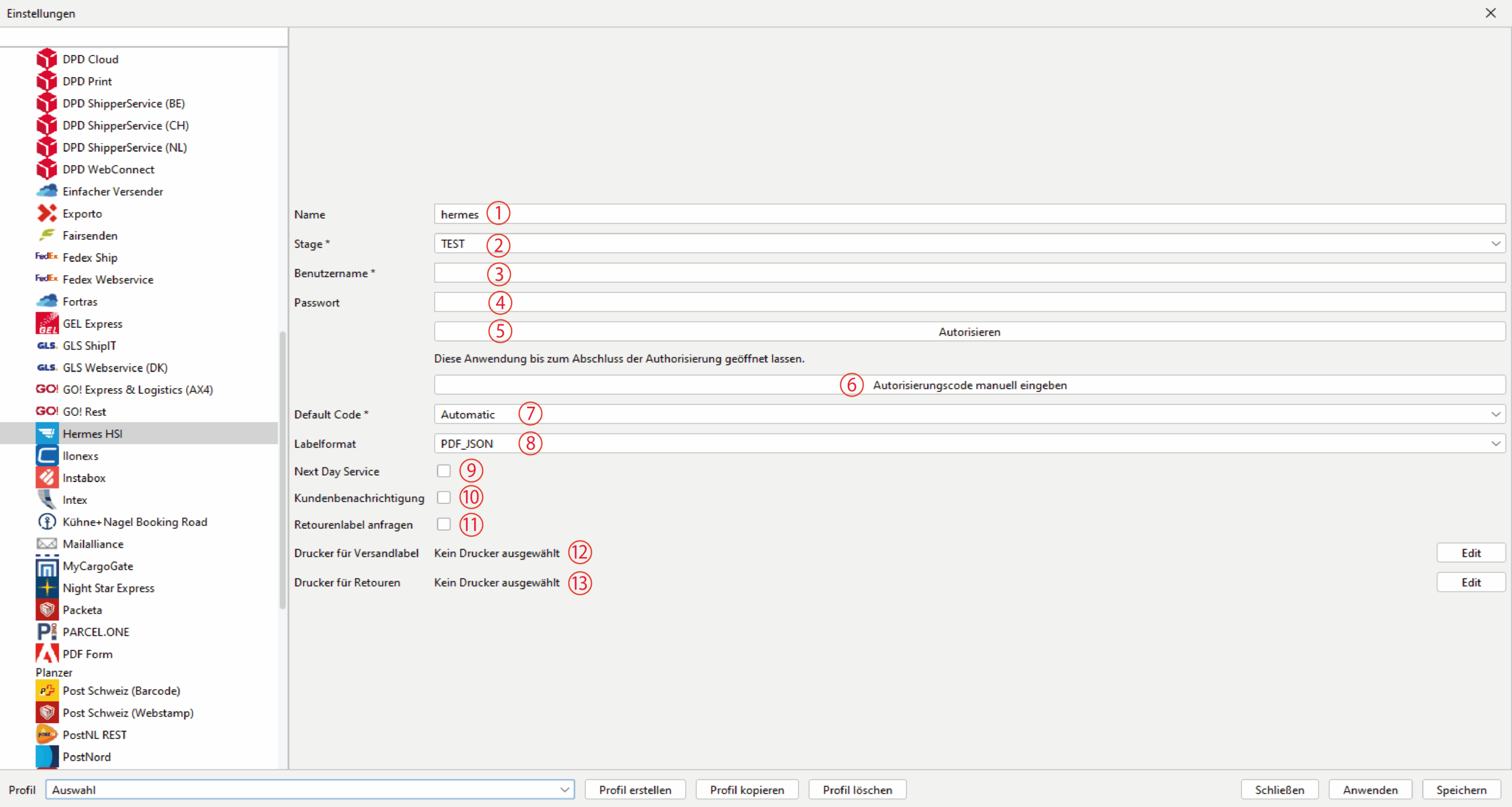Click Einfacher Versender cloud icon
1512x807 pixels.
47,191
